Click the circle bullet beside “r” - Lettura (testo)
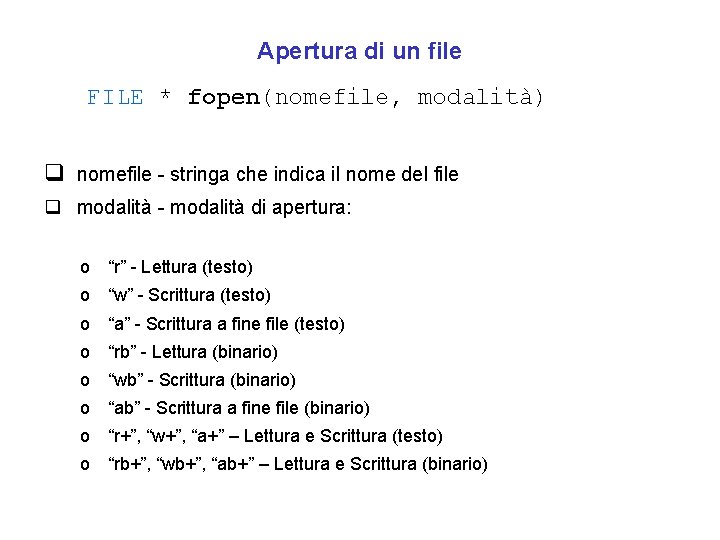The width and height of the screenshot is (720, 540). pyautogui.click(x=86, y=268)
